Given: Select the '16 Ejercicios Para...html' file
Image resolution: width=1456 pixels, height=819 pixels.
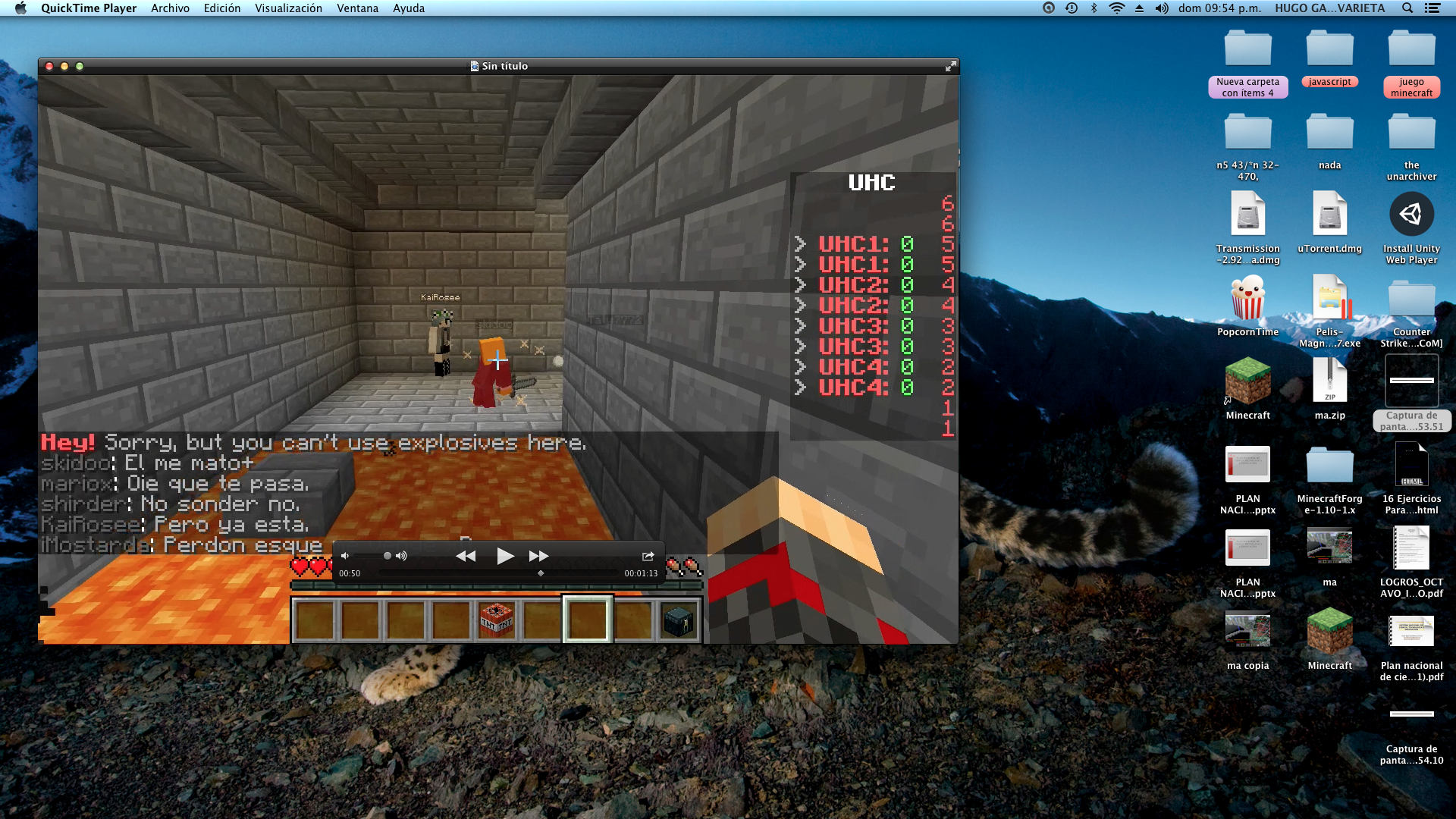Looking at the screenshot, I should pyautogui.click(x=1411, y=479).
